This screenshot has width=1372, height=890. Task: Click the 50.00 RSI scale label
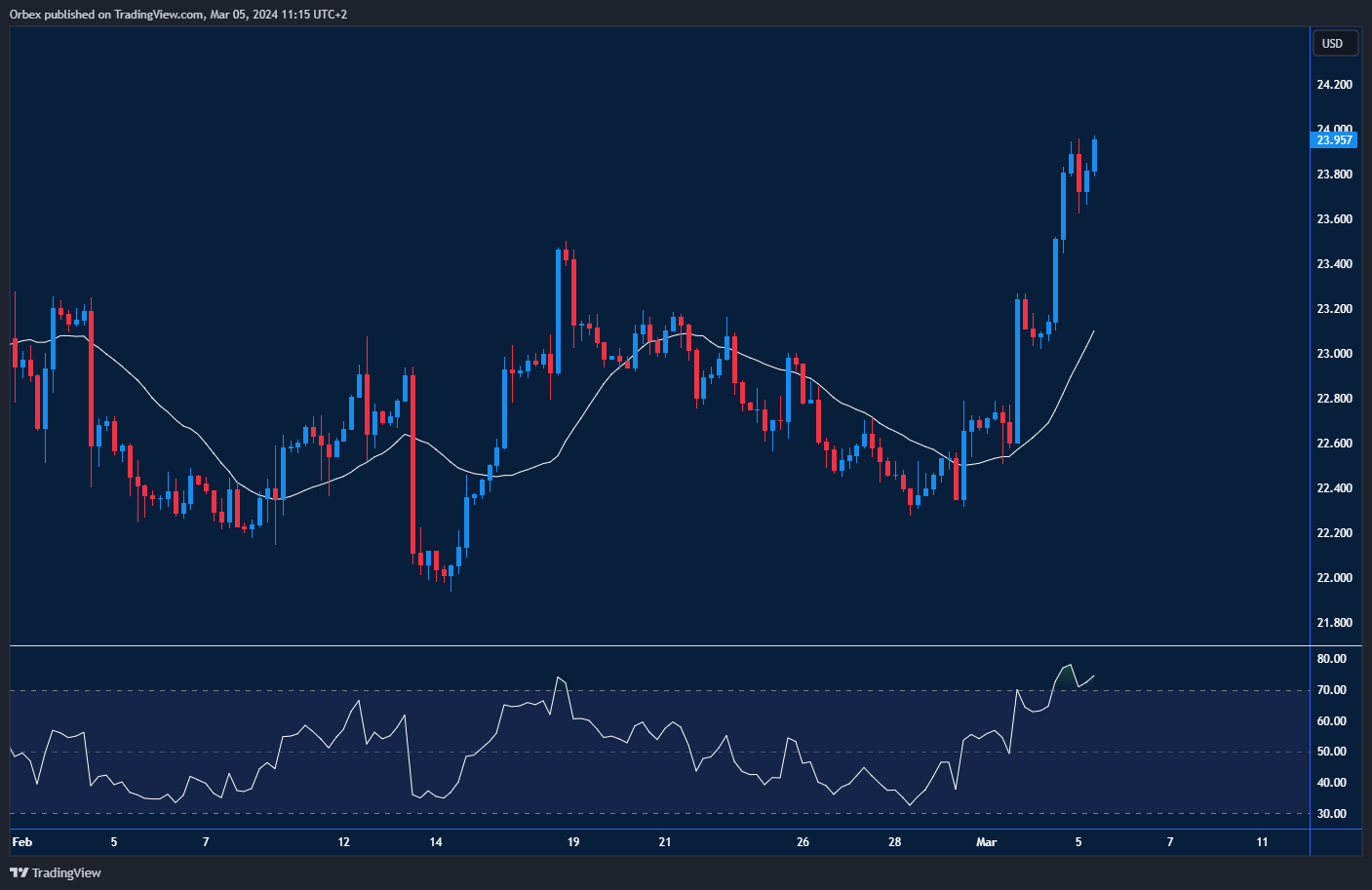pos(1331,752)
